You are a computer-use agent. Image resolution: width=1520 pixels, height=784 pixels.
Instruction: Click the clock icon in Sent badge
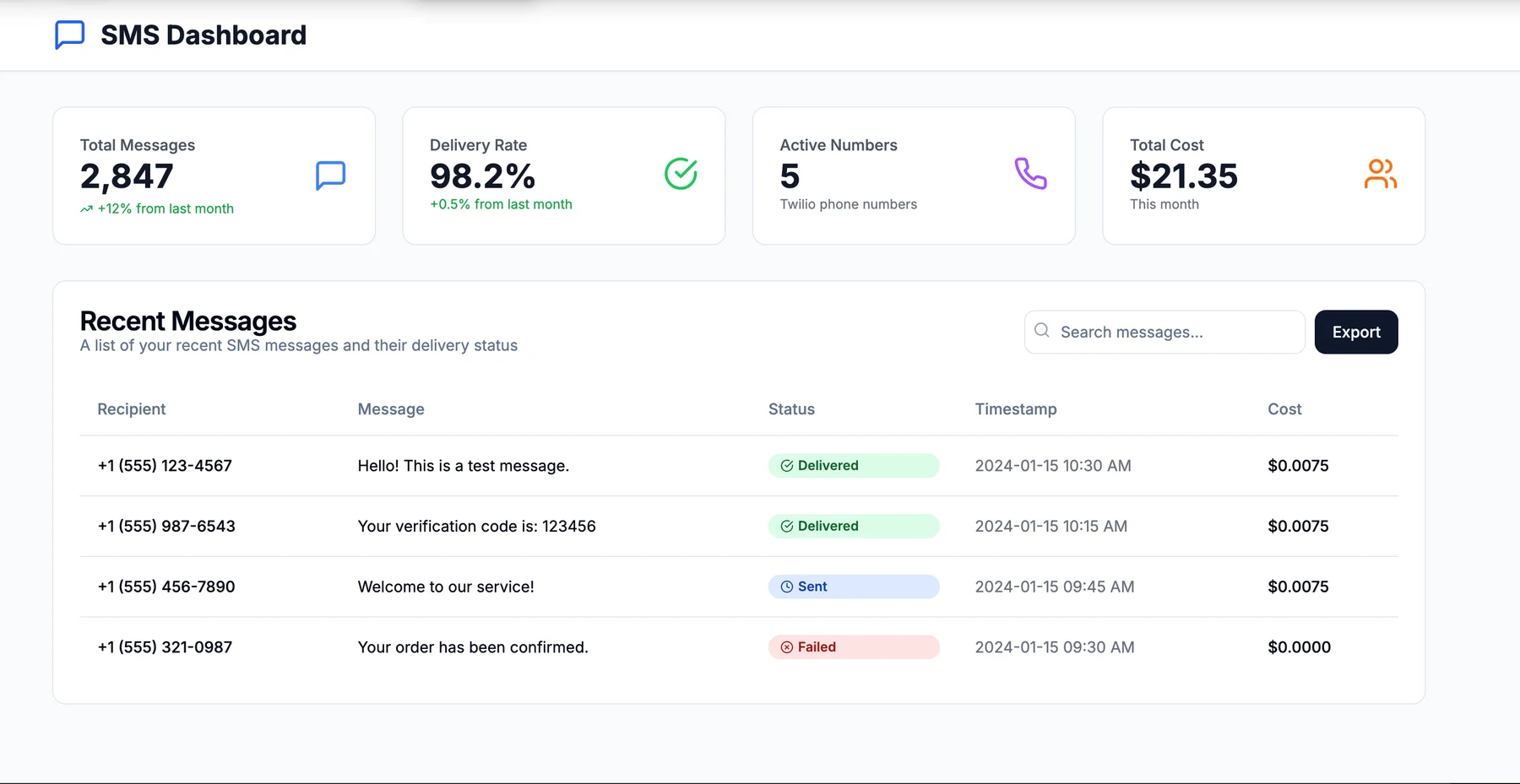coord(786,587)
